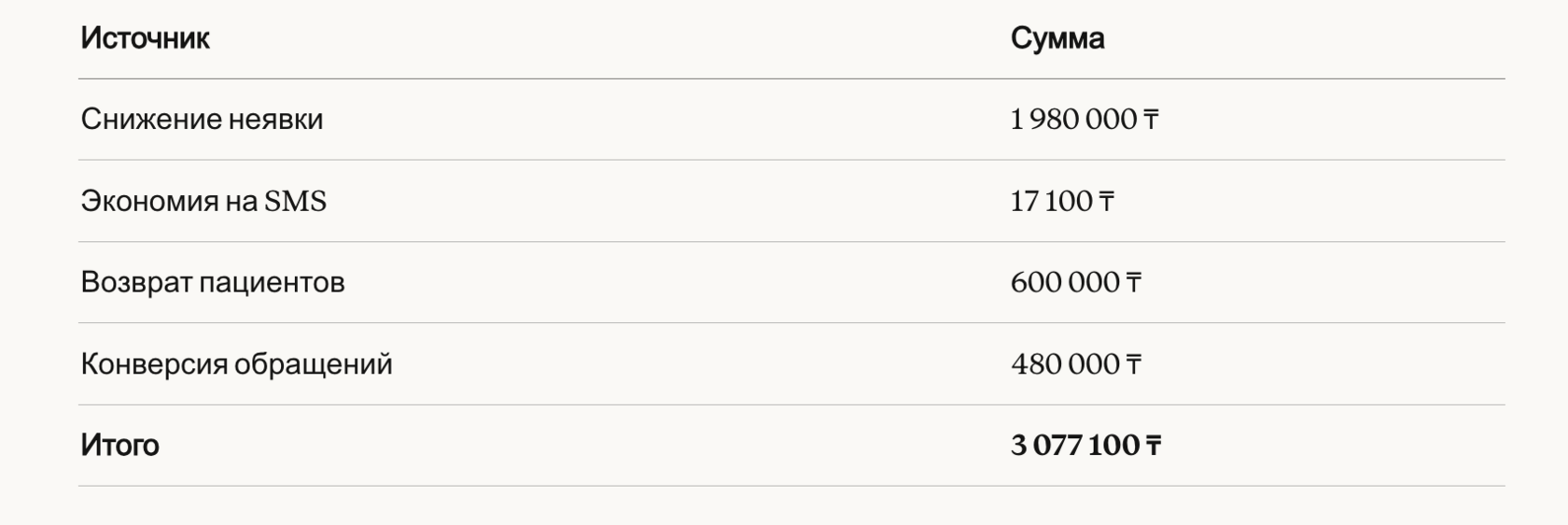Click the Источник column header

pyautogui.click(x=145, y=38)
